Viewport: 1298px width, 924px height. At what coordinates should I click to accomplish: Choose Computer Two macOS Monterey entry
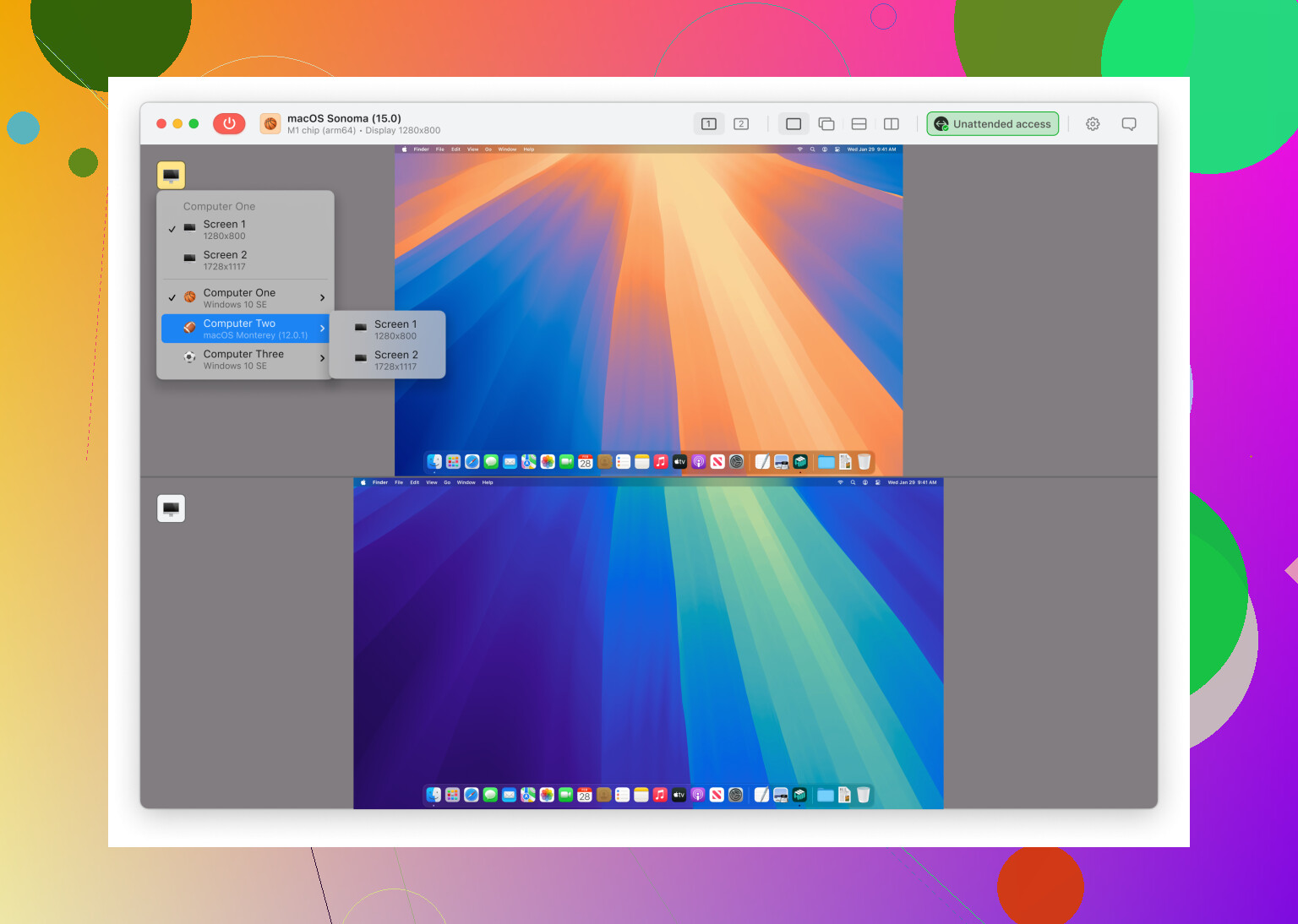(x=244, y=329)
